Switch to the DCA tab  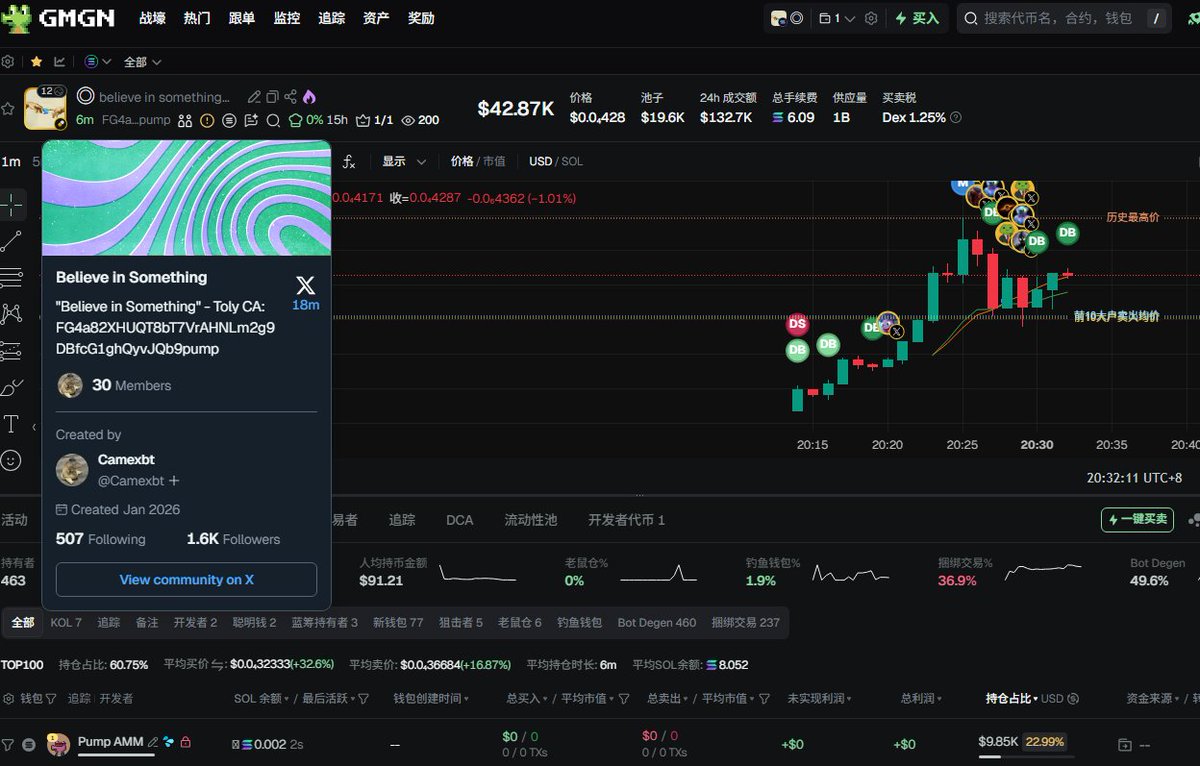pos(459,519)
